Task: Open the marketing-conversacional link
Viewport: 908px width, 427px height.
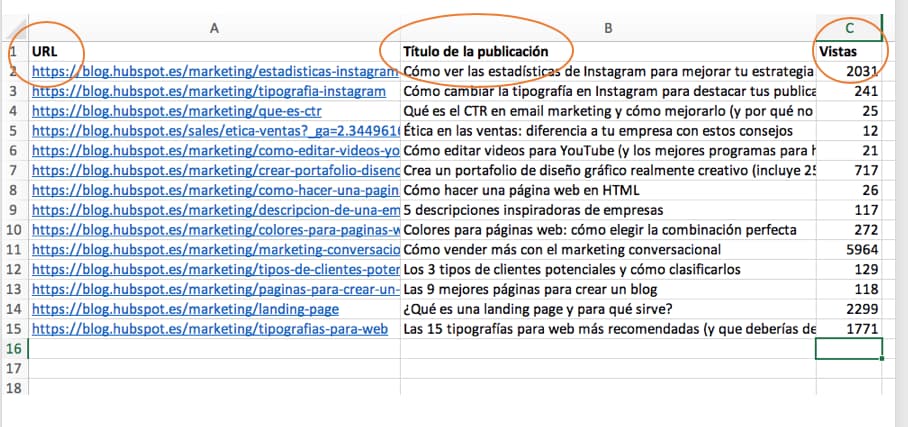Action: pyautogui.click(x=215, y=250)
